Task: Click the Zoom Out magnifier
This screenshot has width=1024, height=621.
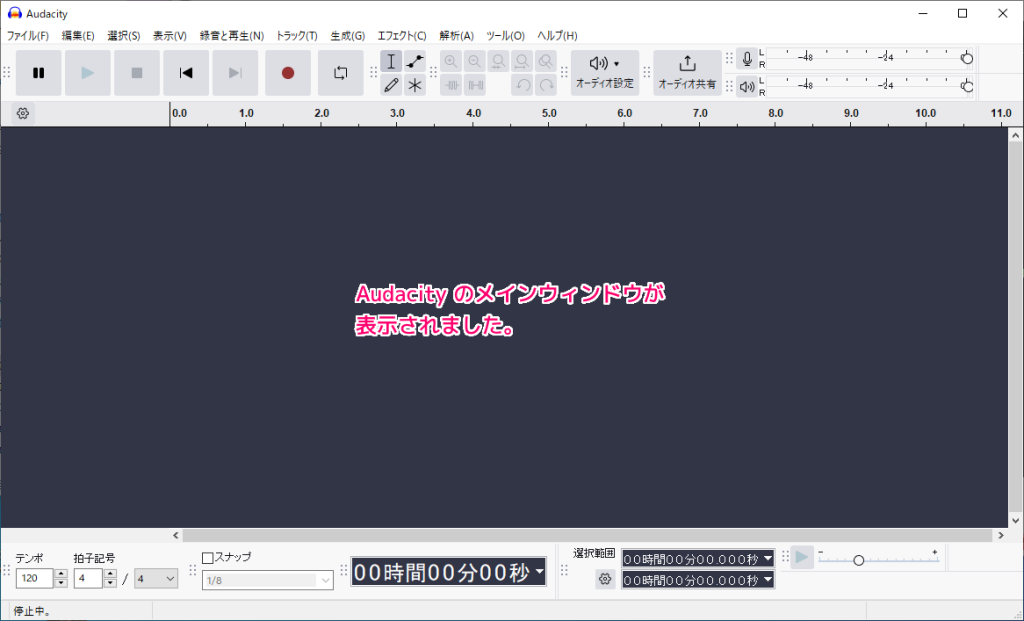Action: [x=475, y=61]
